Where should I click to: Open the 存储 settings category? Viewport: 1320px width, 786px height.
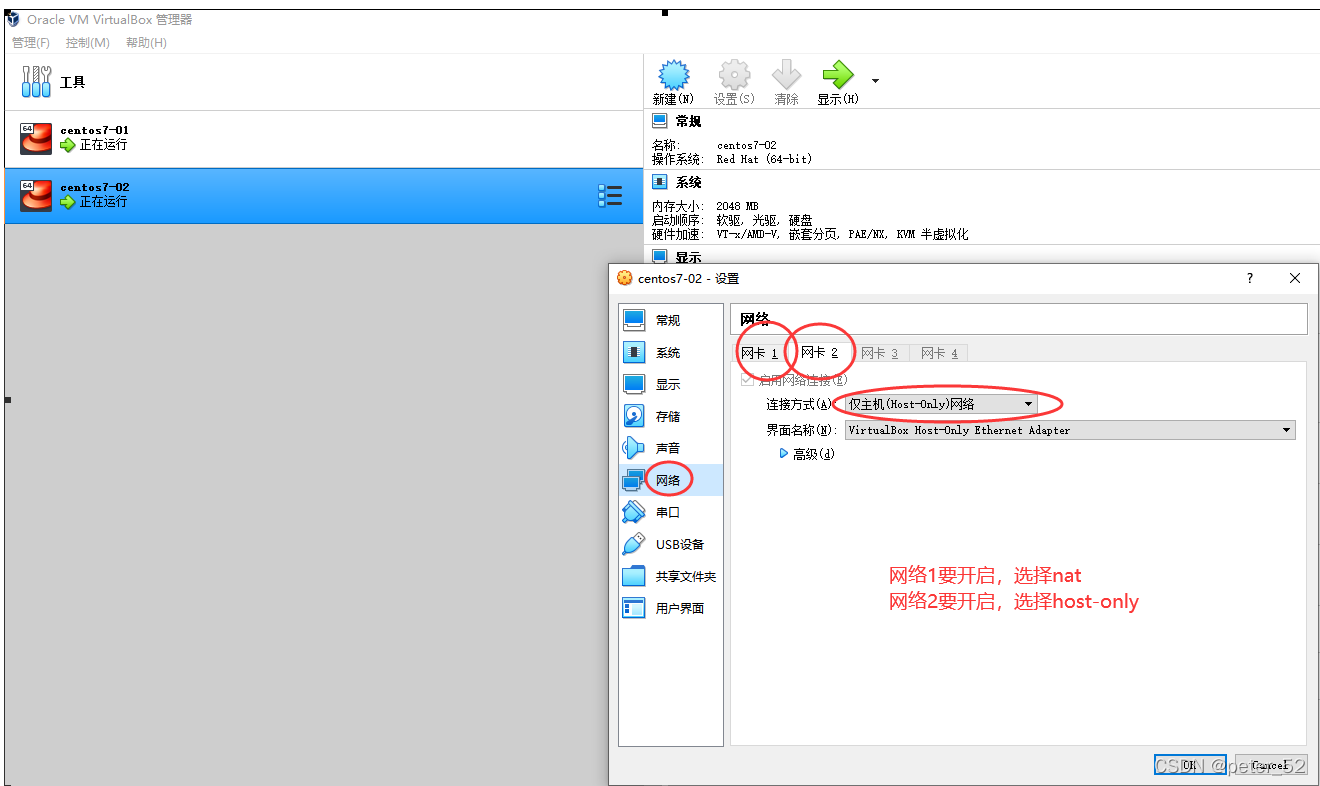click(670, 416)
